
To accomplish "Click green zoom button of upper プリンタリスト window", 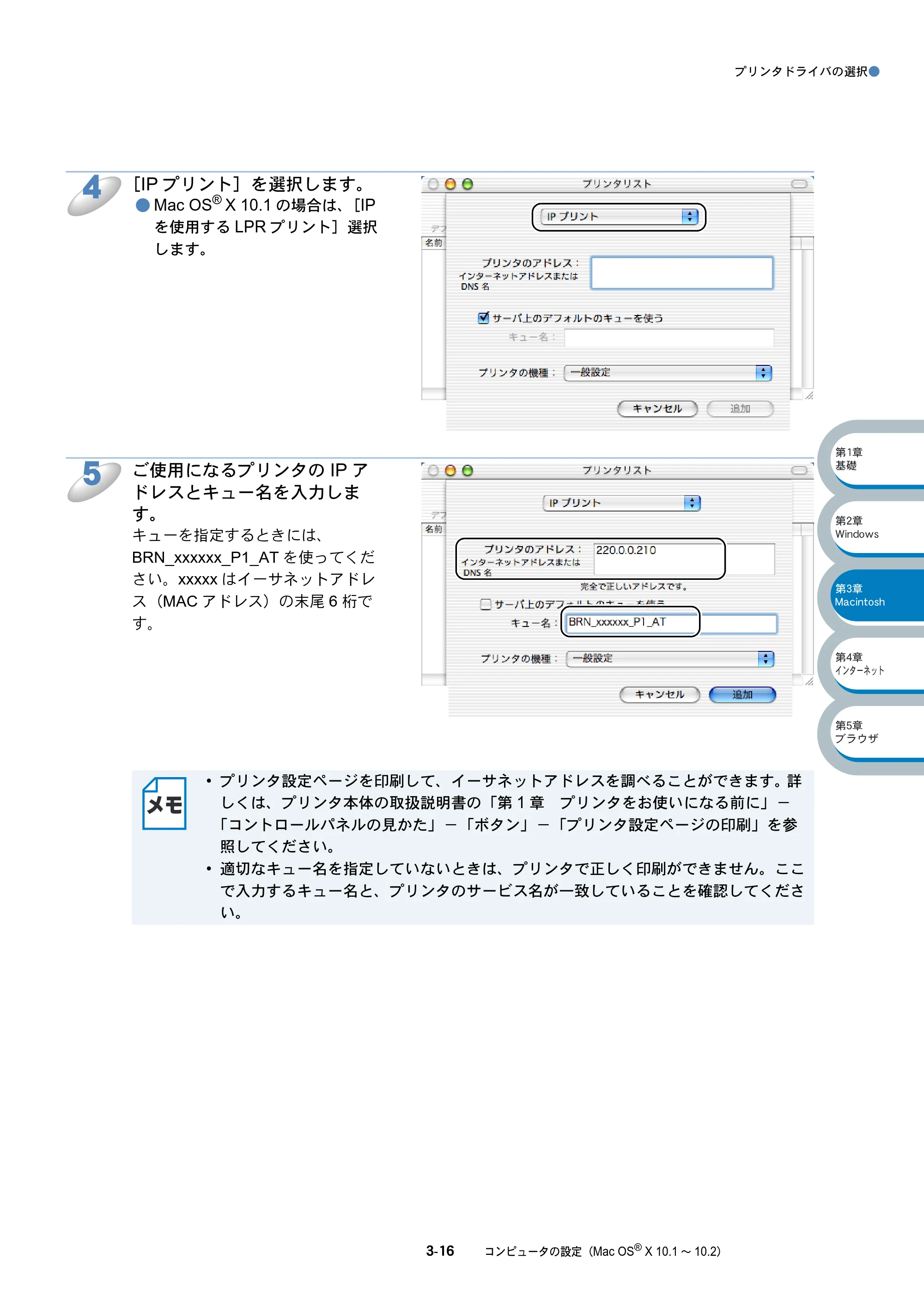I will click(x=467, y=184).
